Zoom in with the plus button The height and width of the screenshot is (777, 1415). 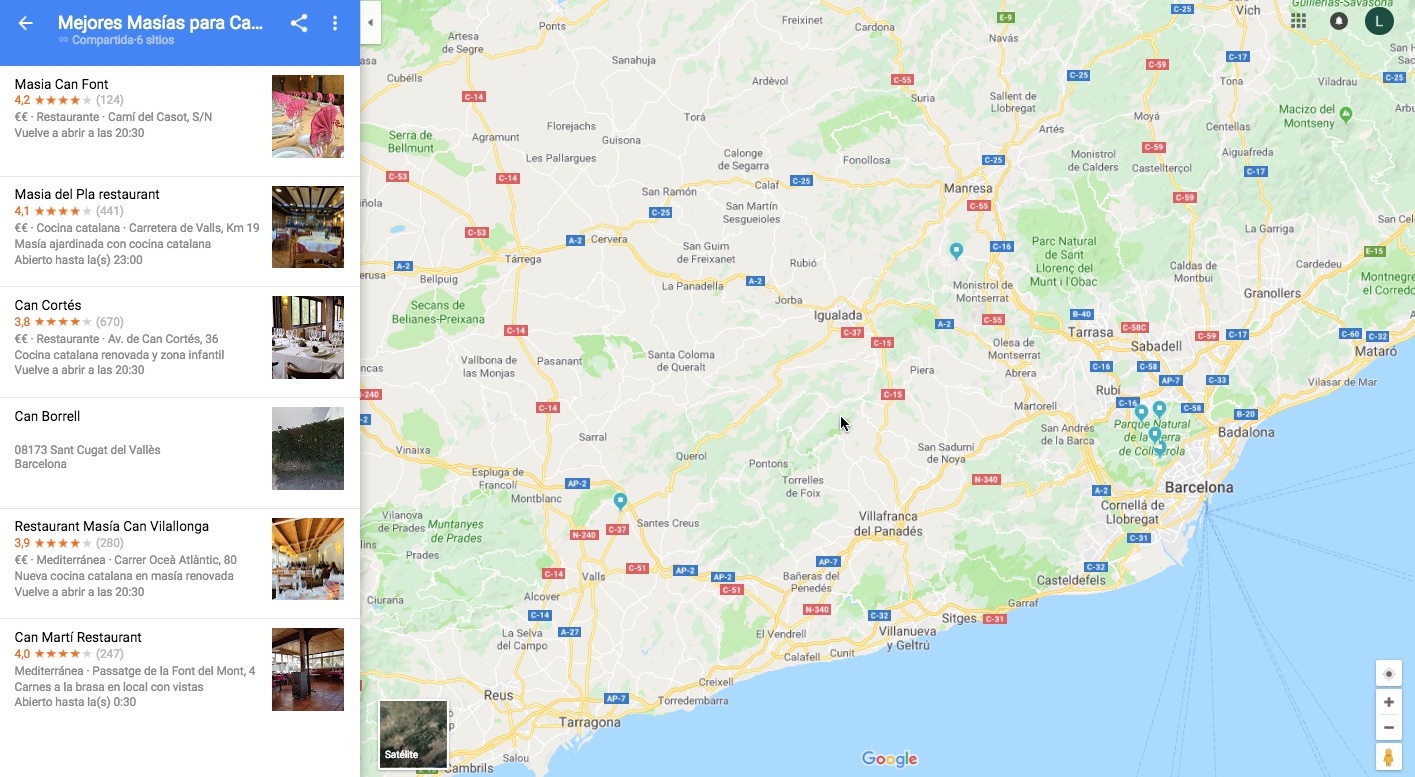tap(1388, 702)
